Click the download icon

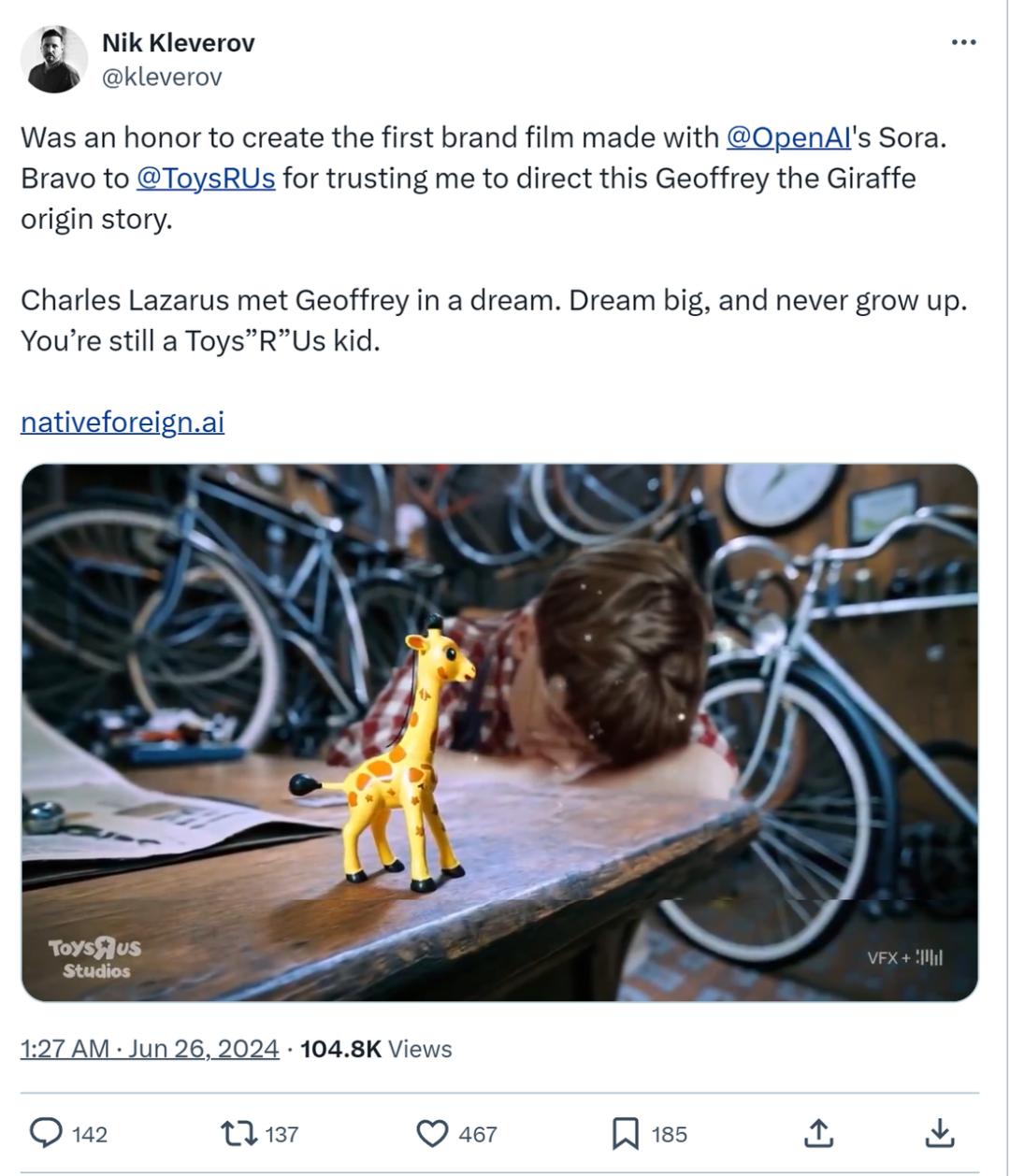[939, 1134]
